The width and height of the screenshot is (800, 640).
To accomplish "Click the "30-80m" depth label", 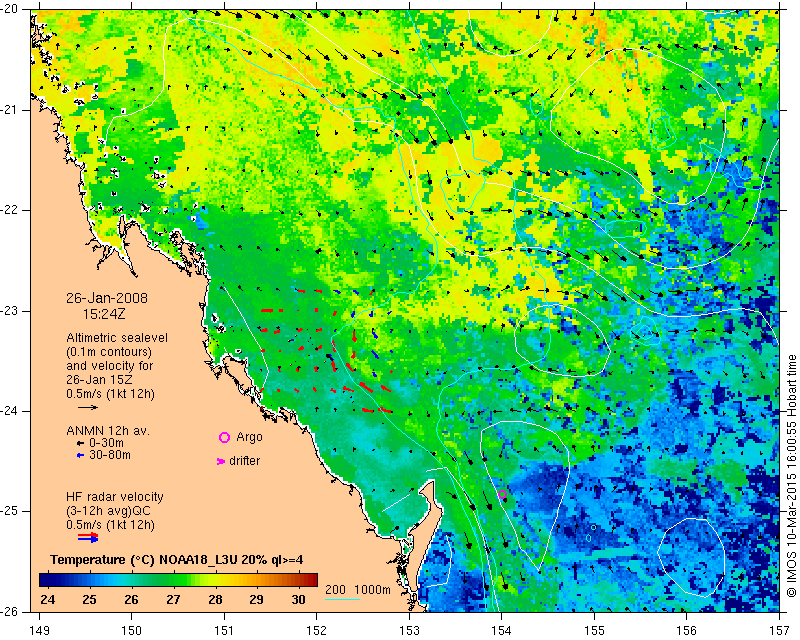I will pyautogui.click(x=110, y=455).
